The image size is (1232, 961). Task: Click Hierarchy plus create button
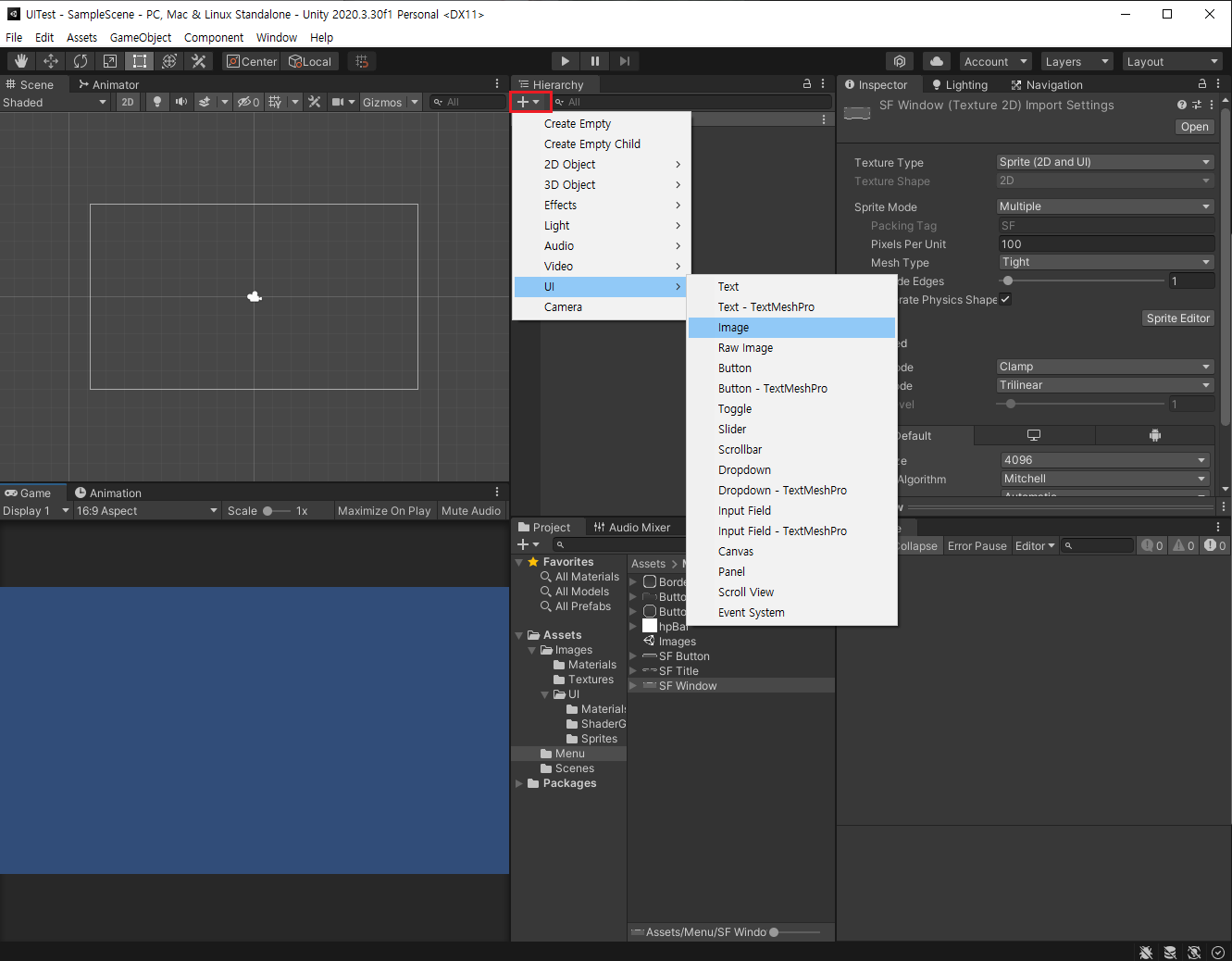click(529, 102)
